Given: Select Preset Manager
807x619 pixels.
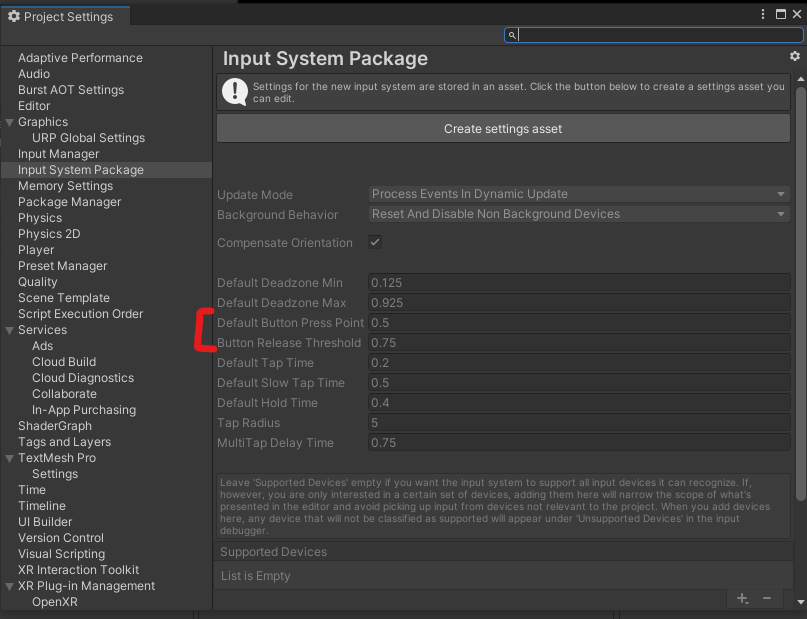Looking at the screenshot, I should click(63, 266).
